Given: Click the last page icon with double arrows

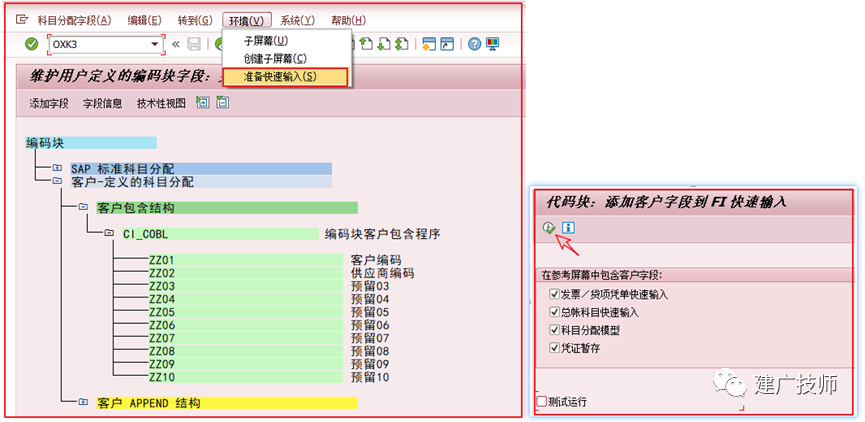Looking at the screenshot, I should pyautogui.click(x=402, y=45).
